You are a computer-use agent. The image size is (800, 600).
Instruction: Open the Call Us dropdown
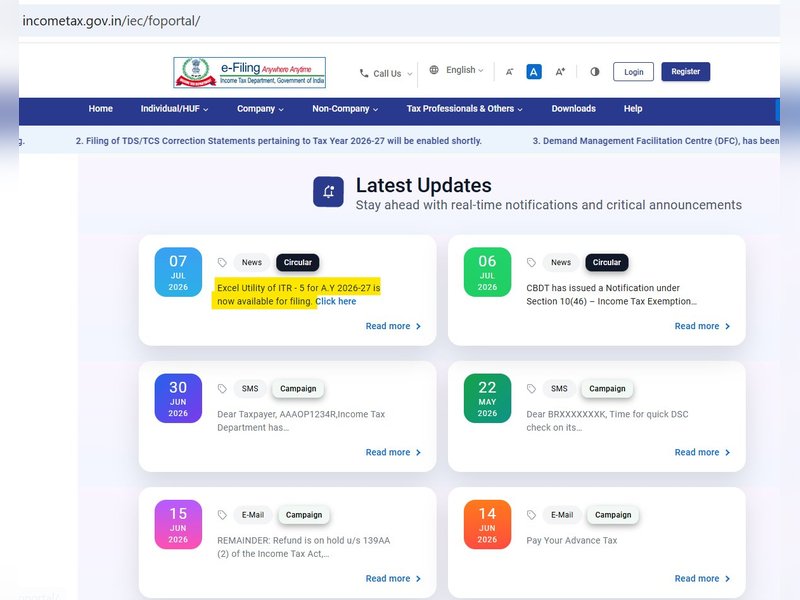[386, 73]
